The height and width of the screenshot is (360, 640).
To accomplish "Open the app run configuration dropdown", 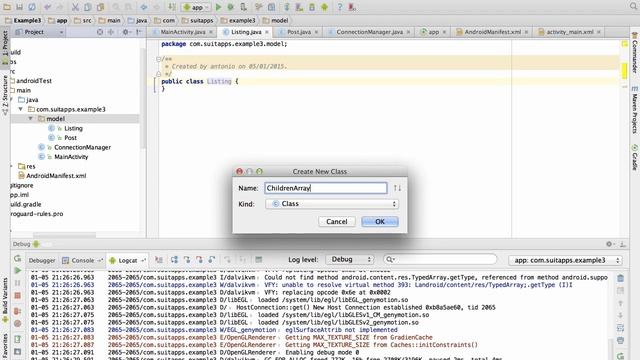I will pyautogui.click(x=196, y=7).
